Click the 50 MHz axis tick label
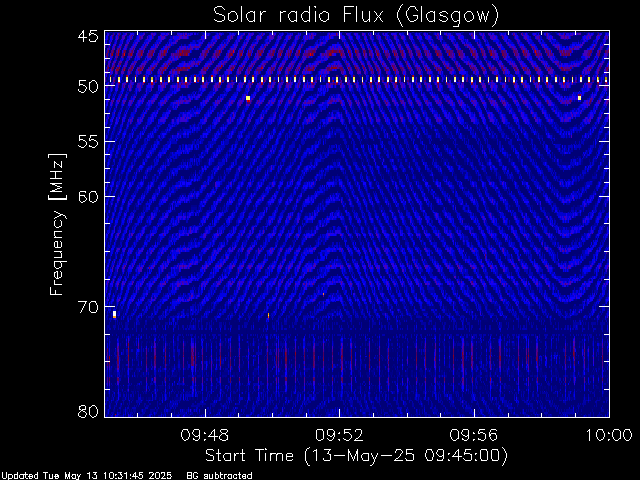This screenshot has width=640, height=480. 88,87
